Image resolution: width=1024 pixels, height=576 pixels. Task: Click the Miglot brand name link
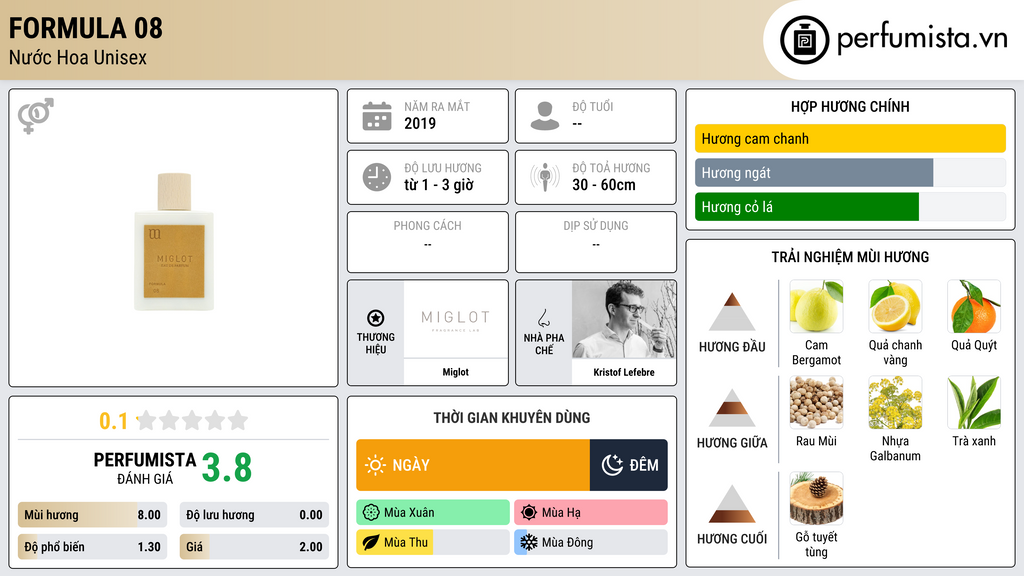455,372
